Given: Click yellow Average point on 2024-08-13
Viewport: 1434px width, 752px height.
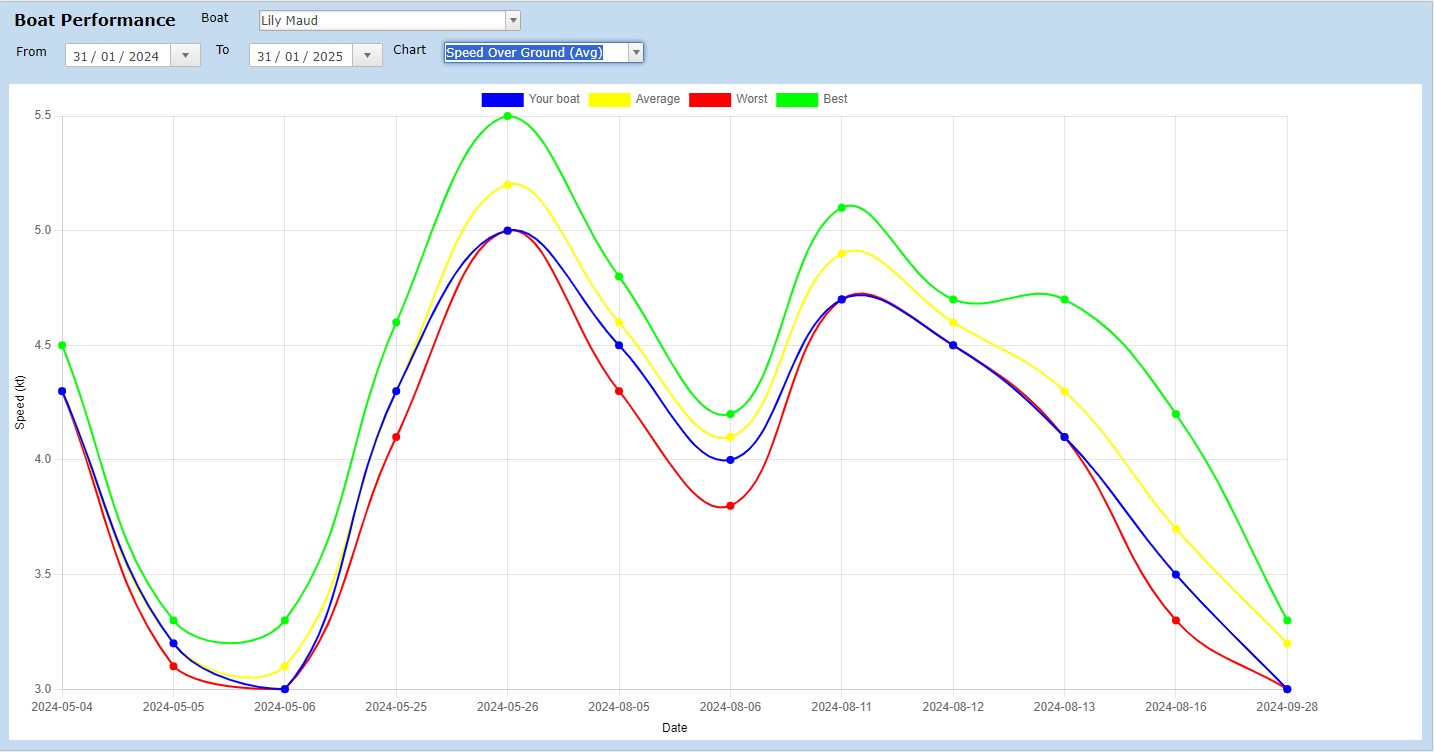Looking at the screenshot, I should 1065,391.
